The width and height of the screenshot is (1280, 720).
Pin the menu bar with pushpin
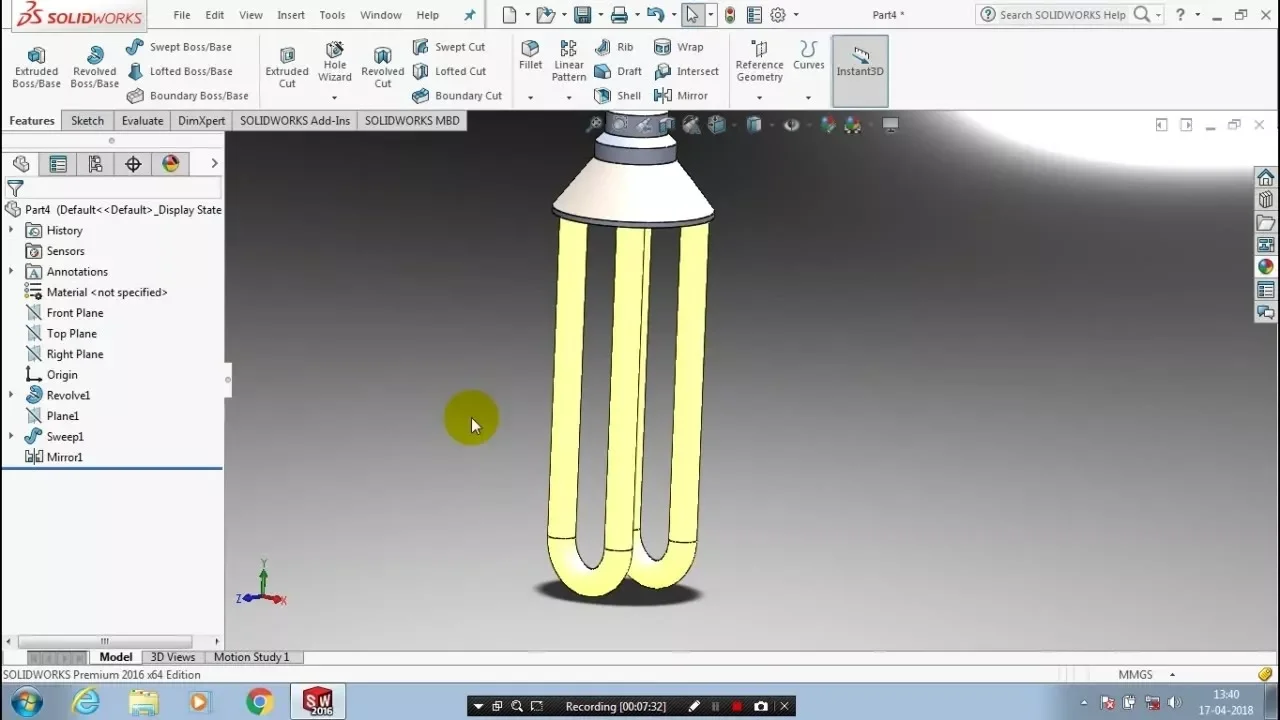(470, 15)
